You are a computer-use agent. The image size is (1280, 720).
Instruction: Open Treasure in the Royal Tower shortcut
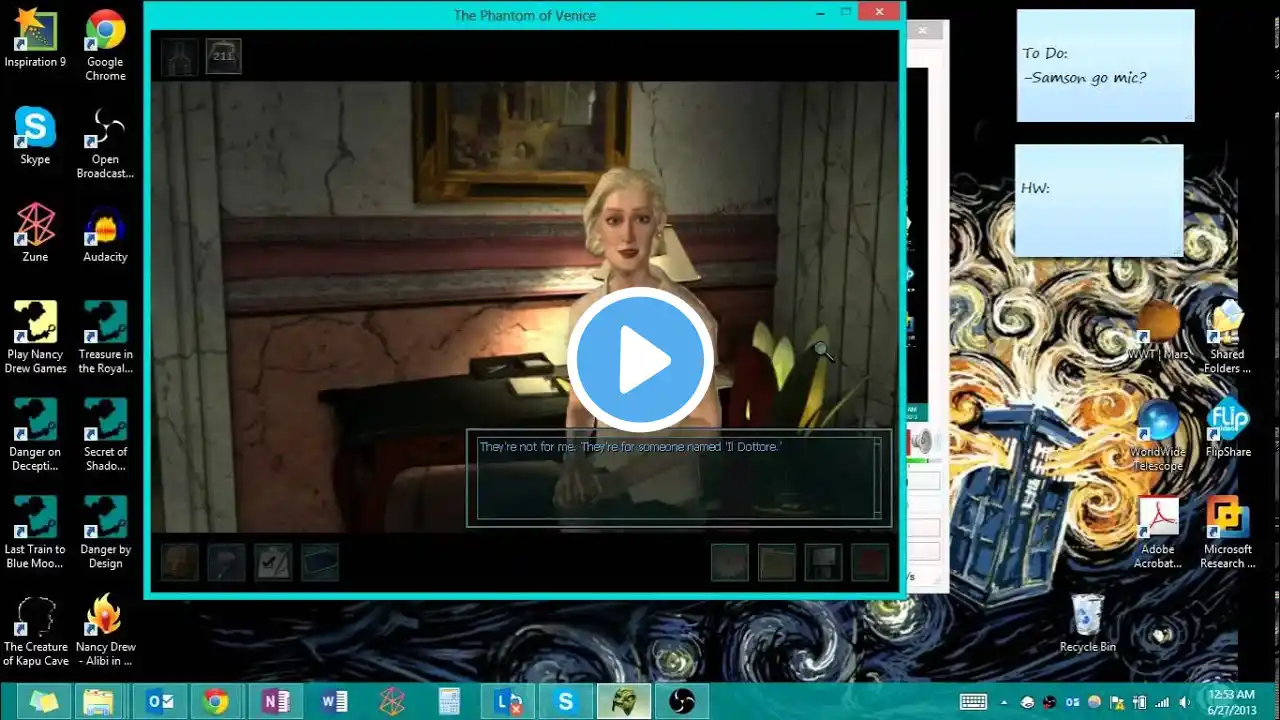105,338
